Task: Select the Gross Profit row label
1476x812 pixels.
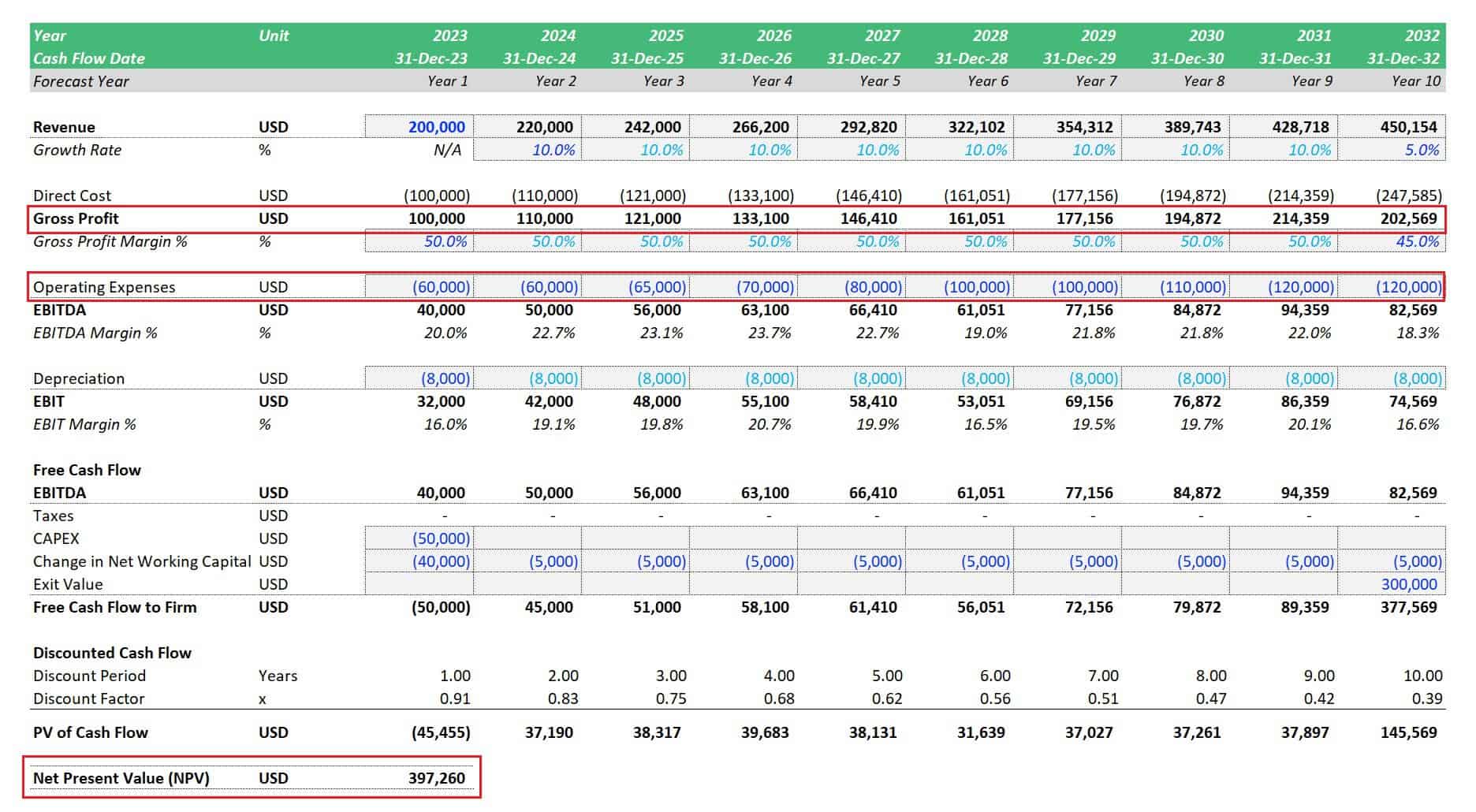Action: (x=76, y=218)
